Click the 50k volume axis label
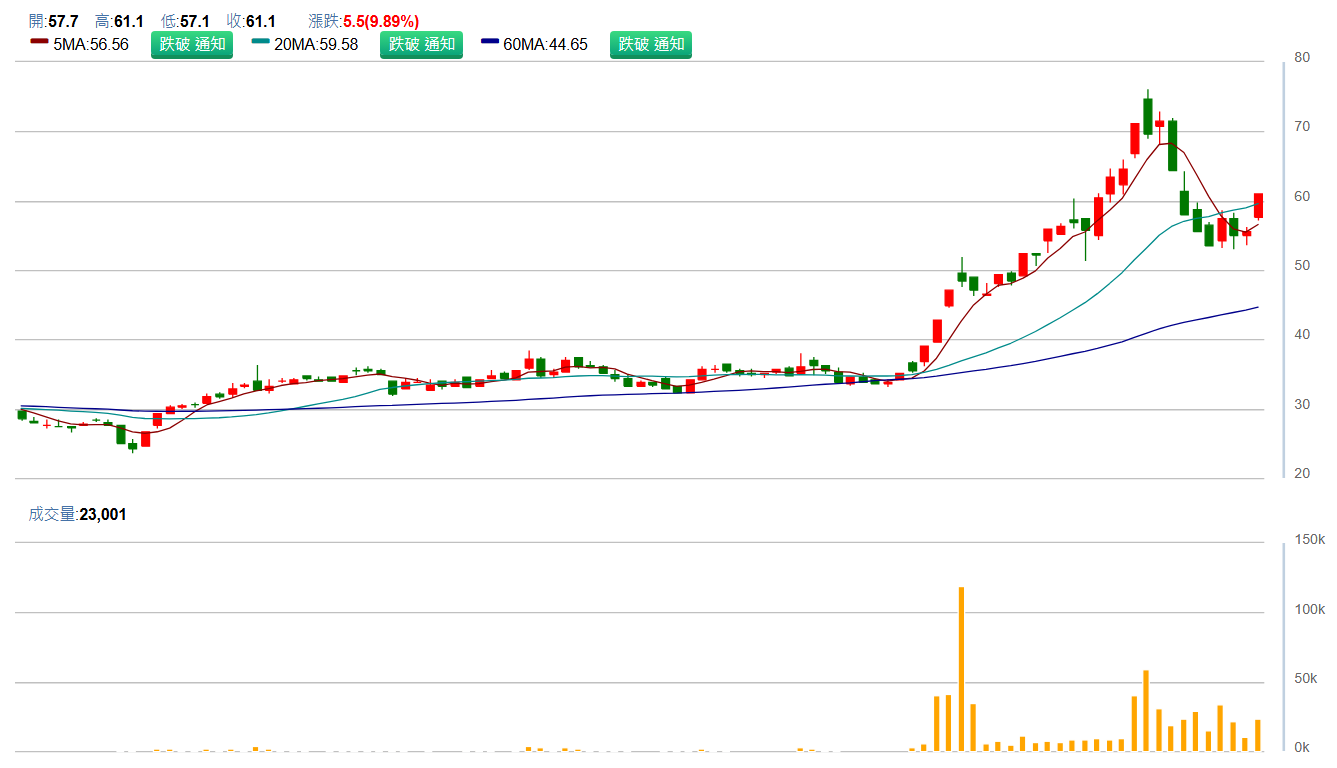Screen dimensions: 1337x768 tap(1306, 679)
